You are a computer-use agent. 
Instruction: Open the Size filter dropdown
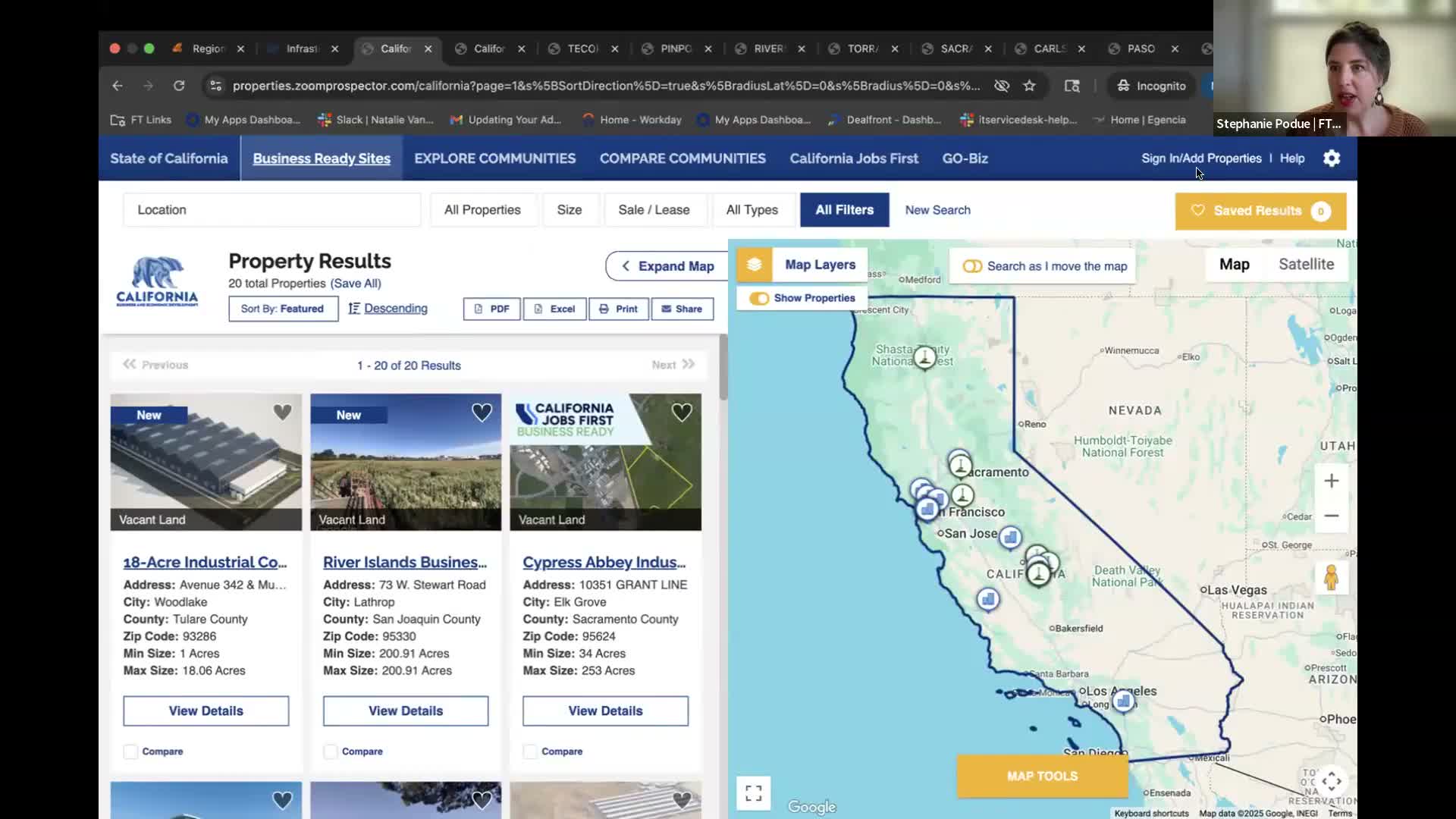[570, 209]
